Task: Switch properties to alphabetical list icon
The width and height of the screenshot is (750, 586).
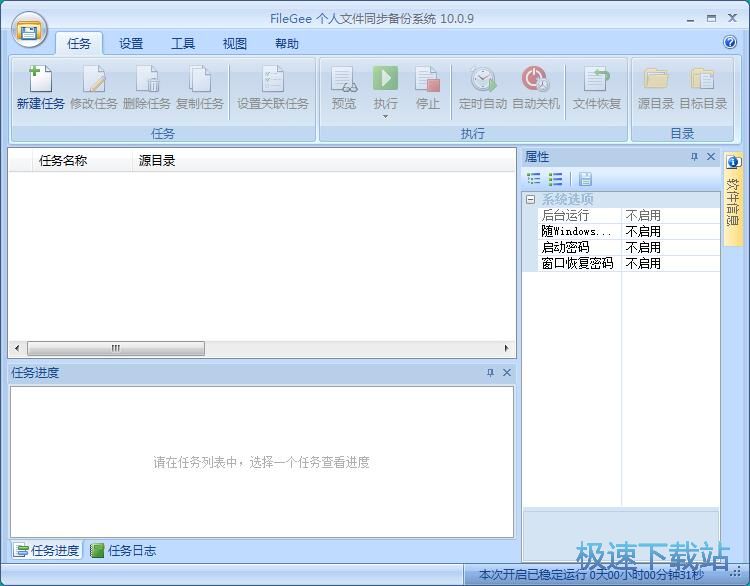Action: click(x=555, y=179)
